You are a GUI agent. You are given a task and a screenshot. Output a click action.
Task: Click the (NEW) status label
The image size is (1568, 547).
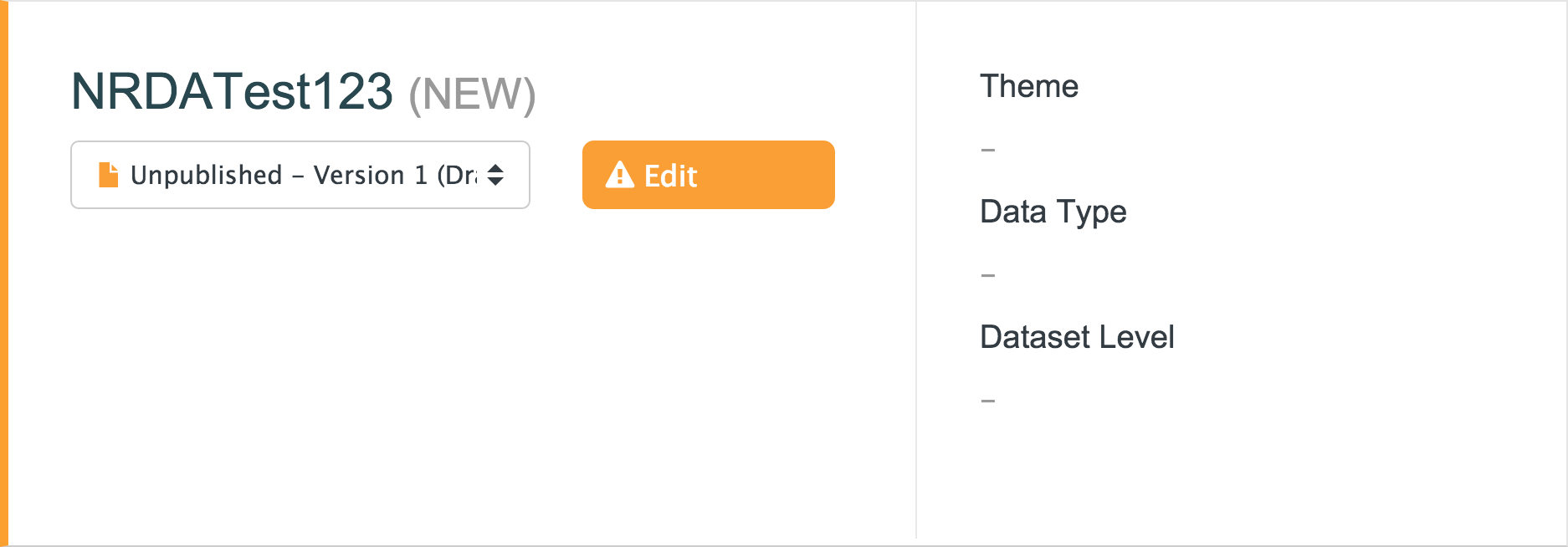pos(472,94)
